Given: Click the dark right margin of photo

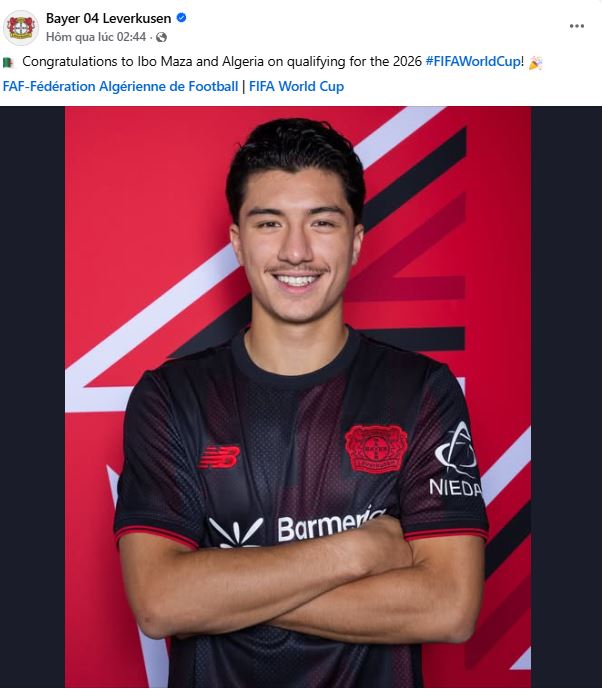Looking at the screenshot, I should [567, 397].
